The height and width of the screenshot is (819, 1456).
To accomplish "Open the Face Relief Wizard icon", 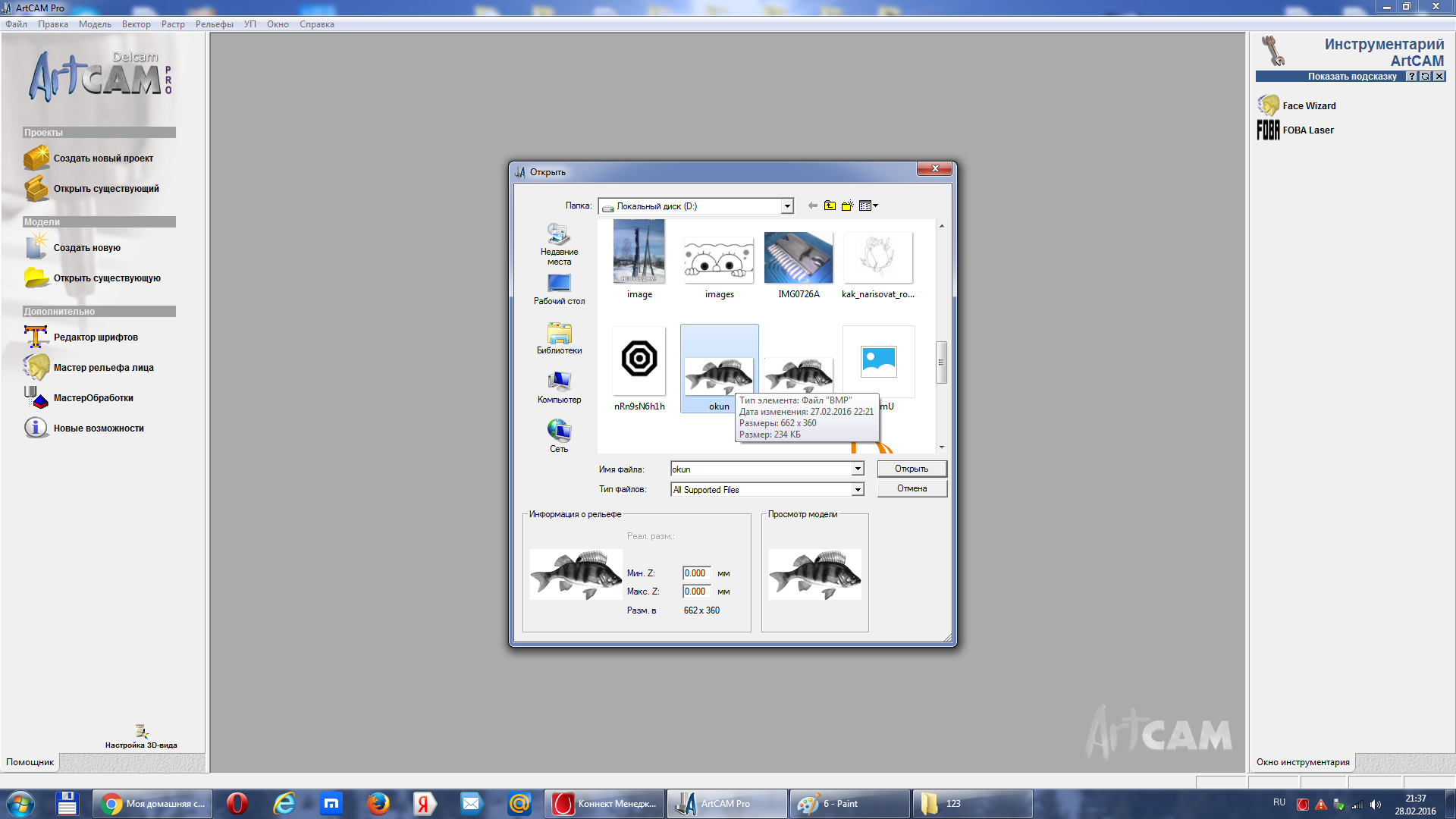I will (36, 368).
